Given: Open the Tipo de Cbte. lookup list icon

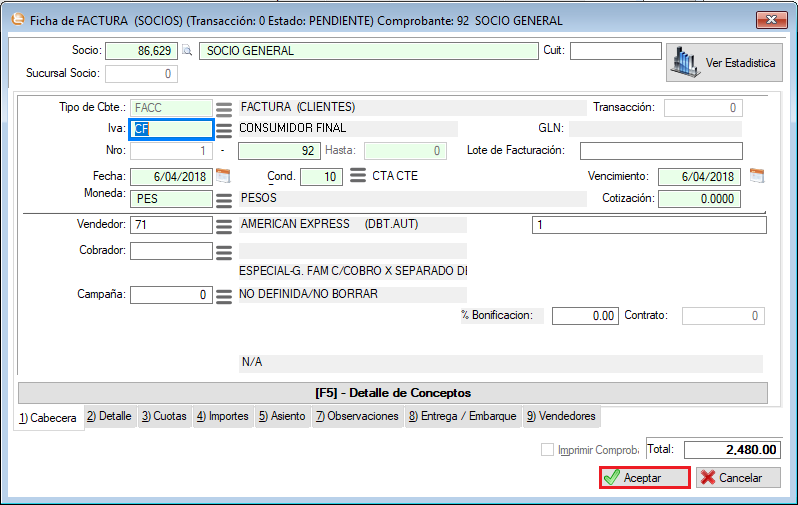Looking at the screenshot, I should click(225, 108).
